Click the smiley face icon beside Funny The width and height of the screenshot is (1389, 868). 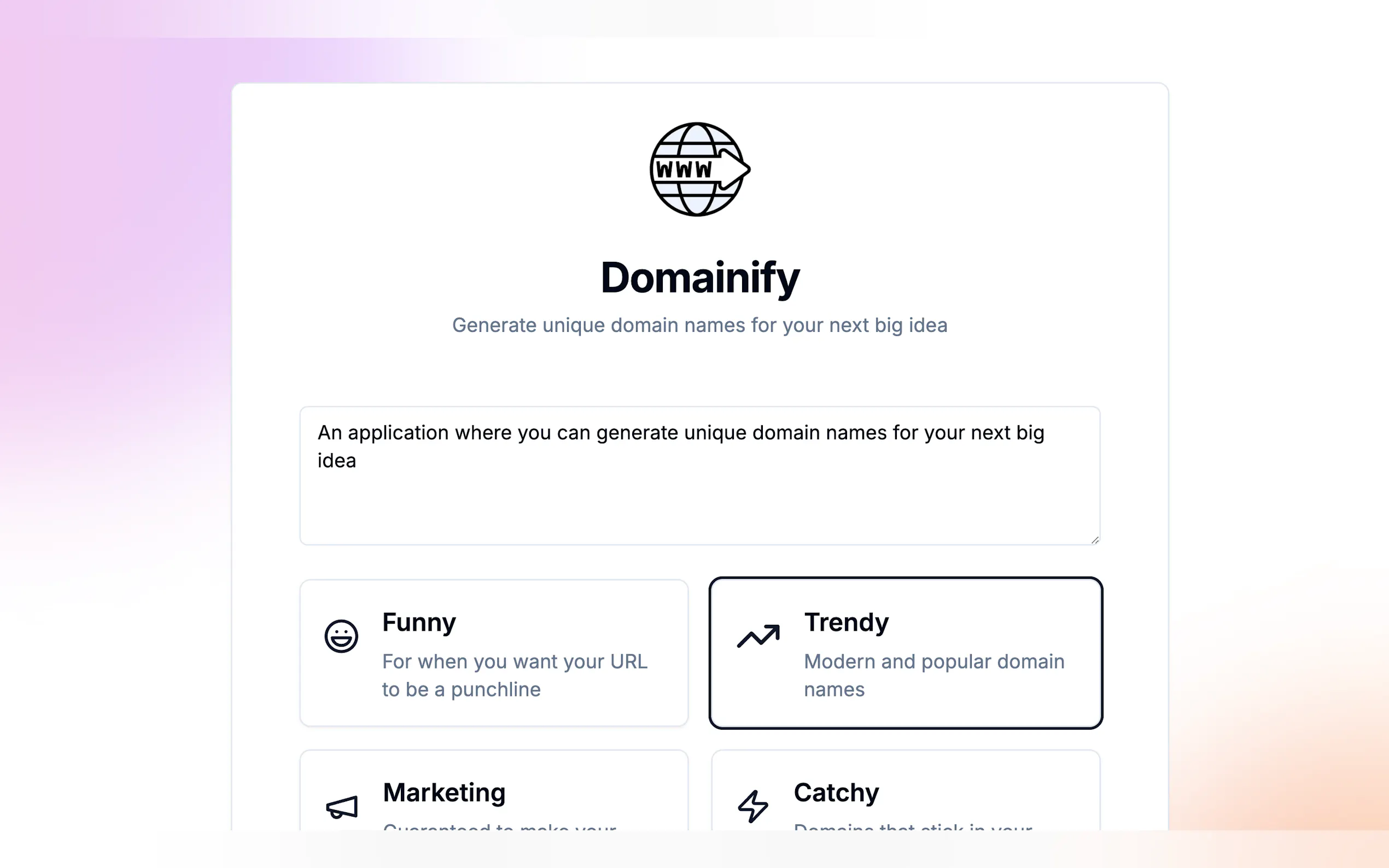[341, 636]
